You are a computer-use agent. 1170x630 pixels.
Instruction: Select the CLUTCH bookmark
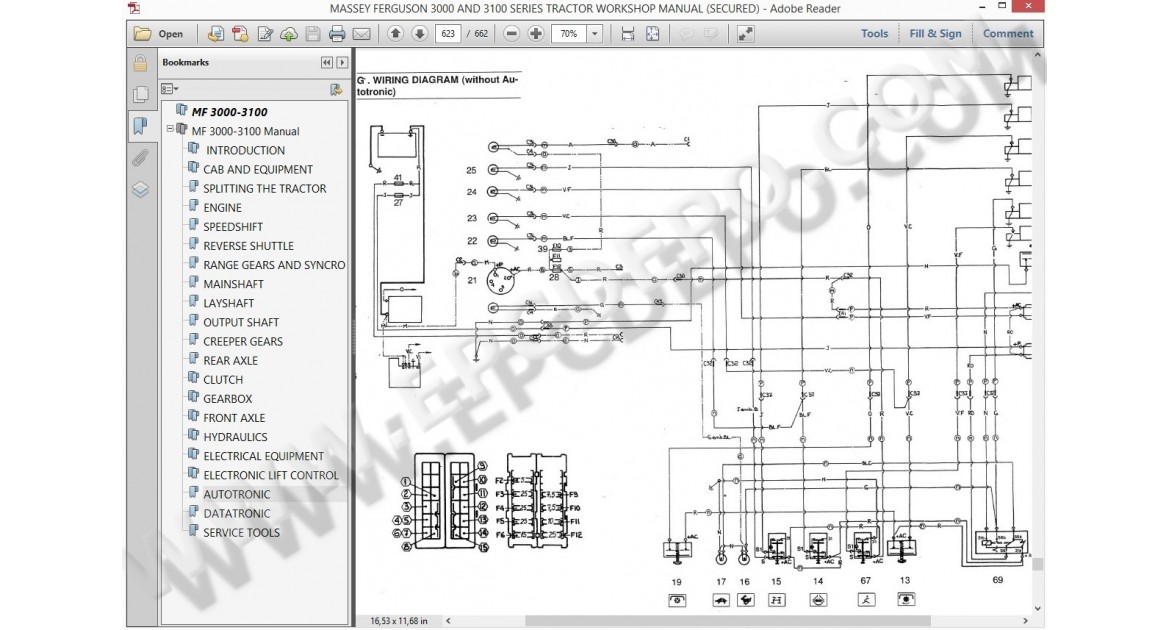[223, 380]
